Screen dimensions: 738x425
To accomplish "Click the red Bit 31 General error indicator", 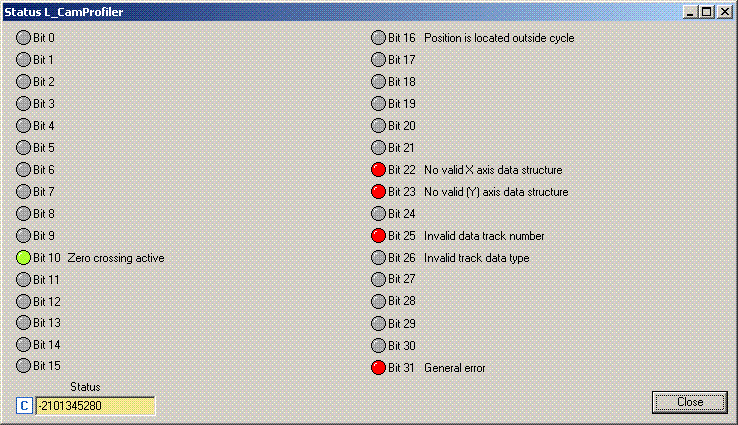I will coord(379,368).
